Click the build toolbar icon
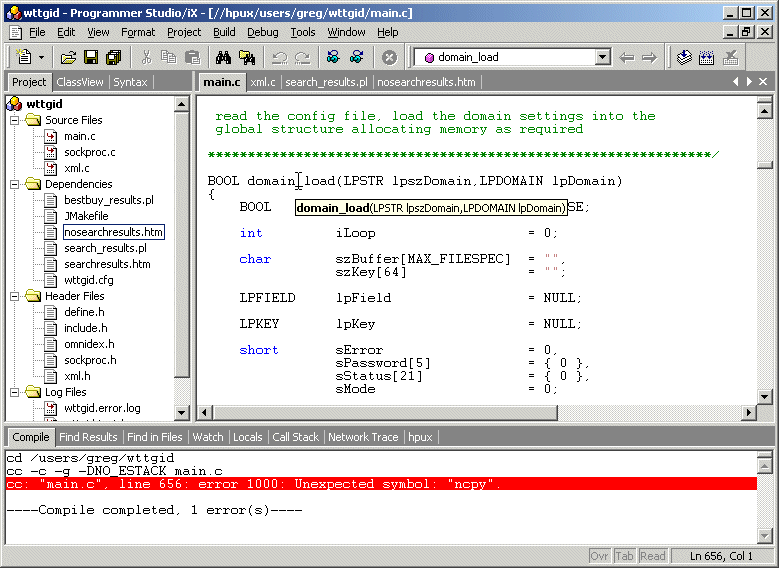Screen dimensions: 779x568 706,58
